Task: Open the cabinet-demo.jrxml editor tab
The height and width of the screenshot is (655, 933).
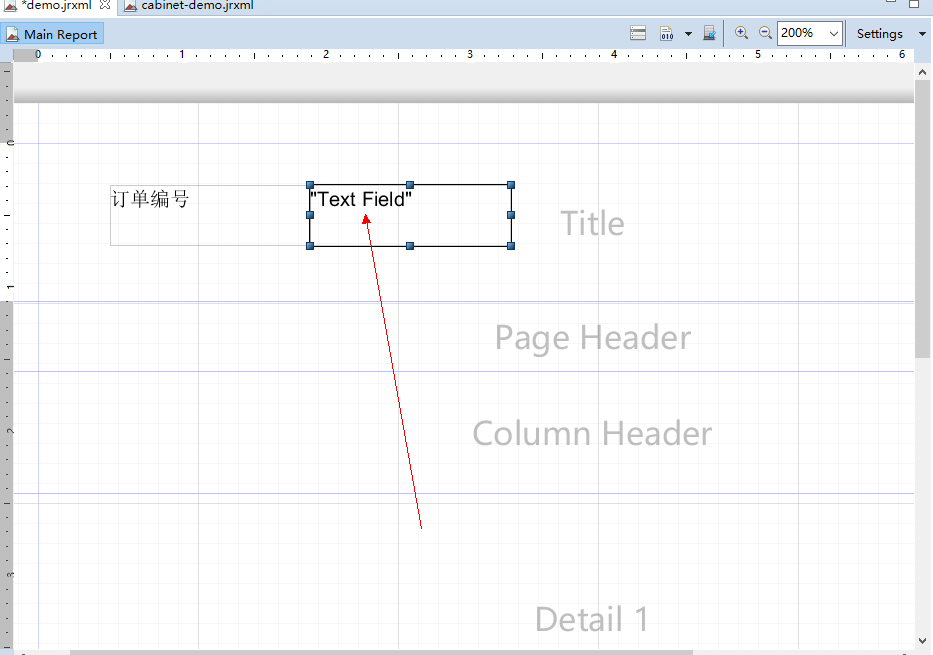Action: [197, 5]
